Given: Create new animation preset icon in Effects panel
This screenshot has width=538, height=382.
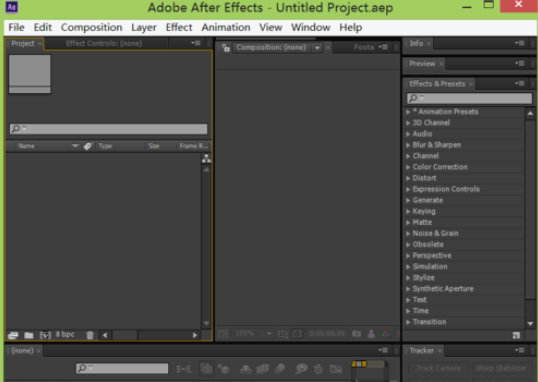Looking at the screenshot, I should [x=516, y=335].
